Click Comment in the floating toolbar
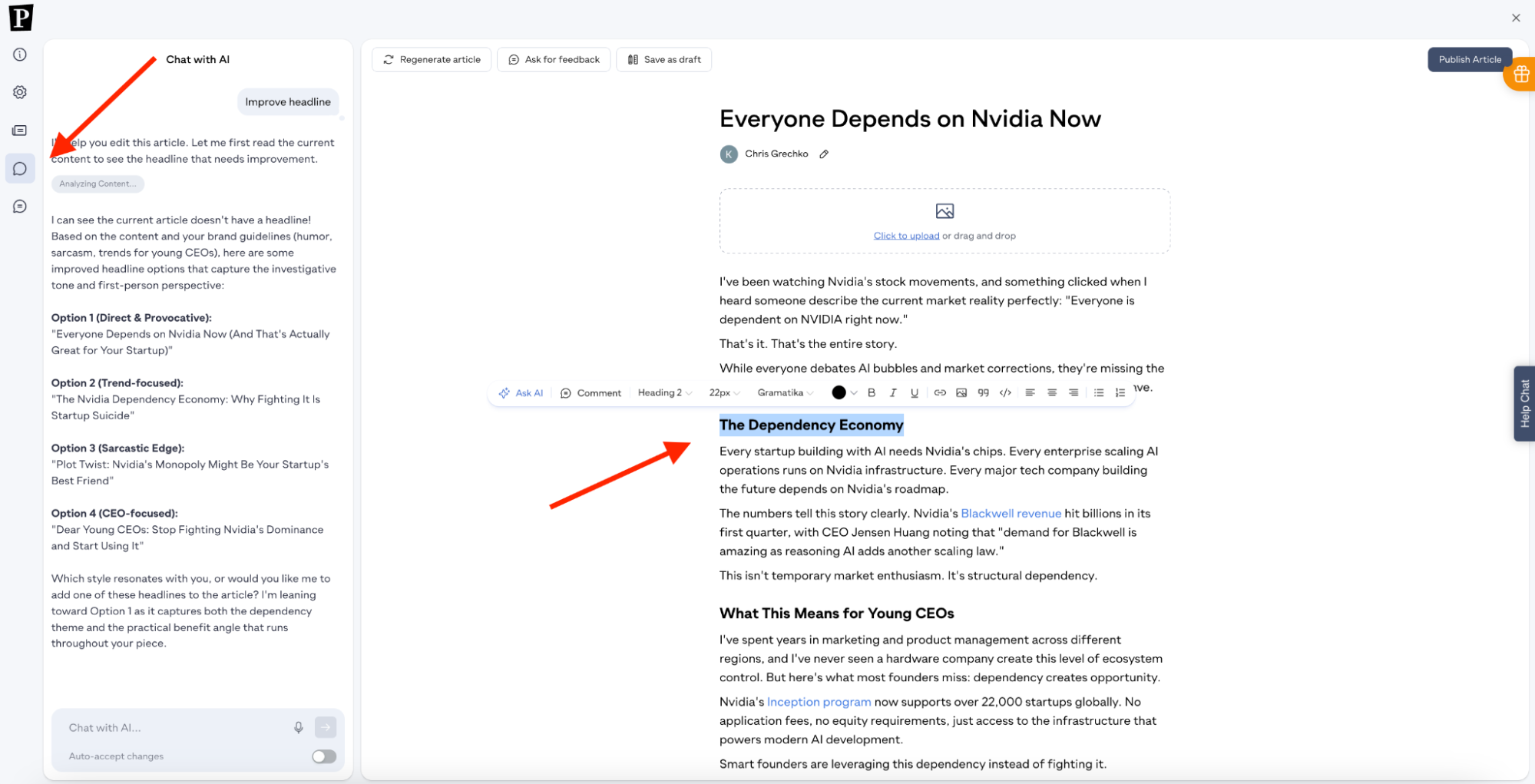The image size is (1535, 784). click(591, 392)
